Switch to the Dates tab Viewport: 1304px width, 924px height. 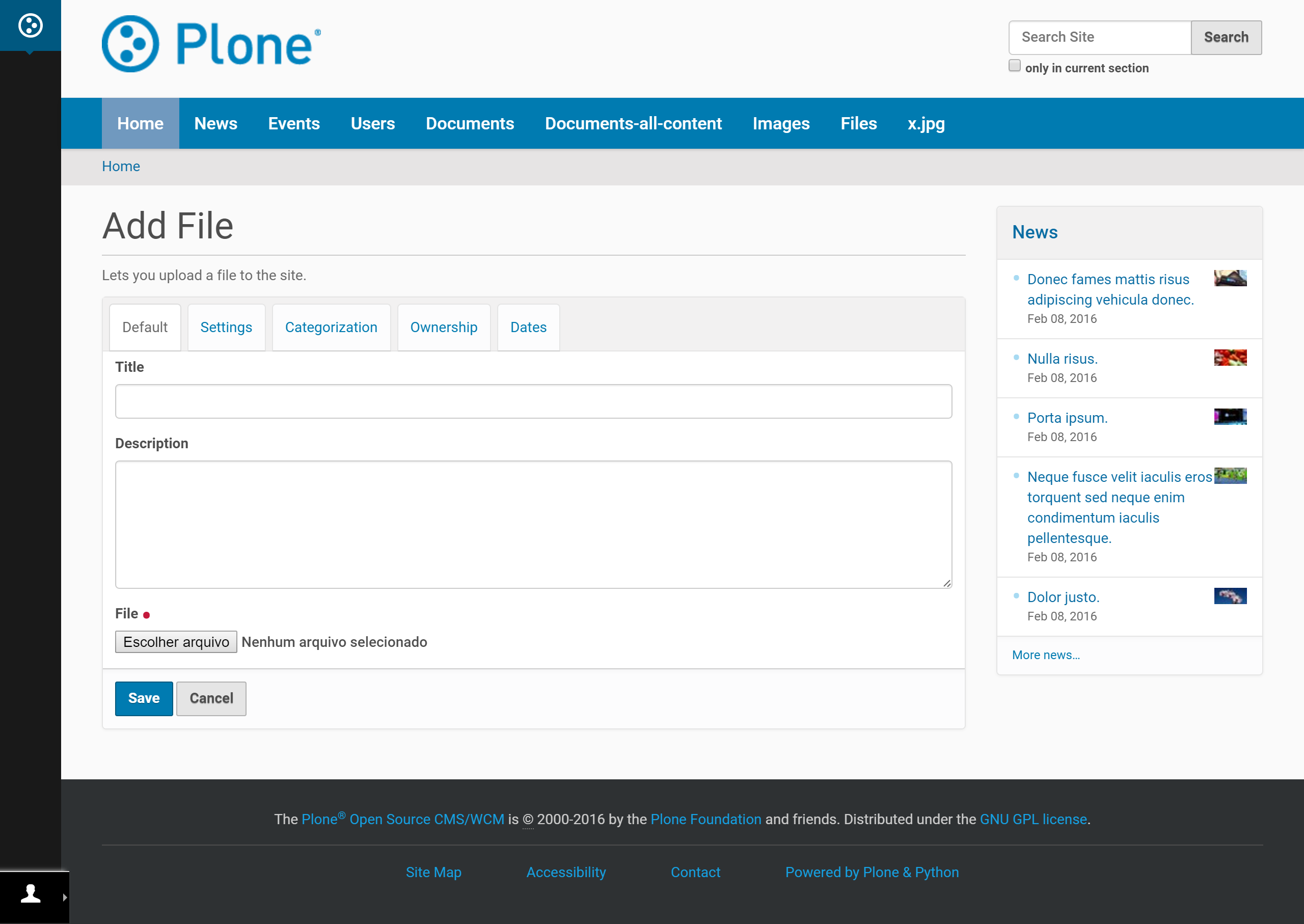(529, 327)
